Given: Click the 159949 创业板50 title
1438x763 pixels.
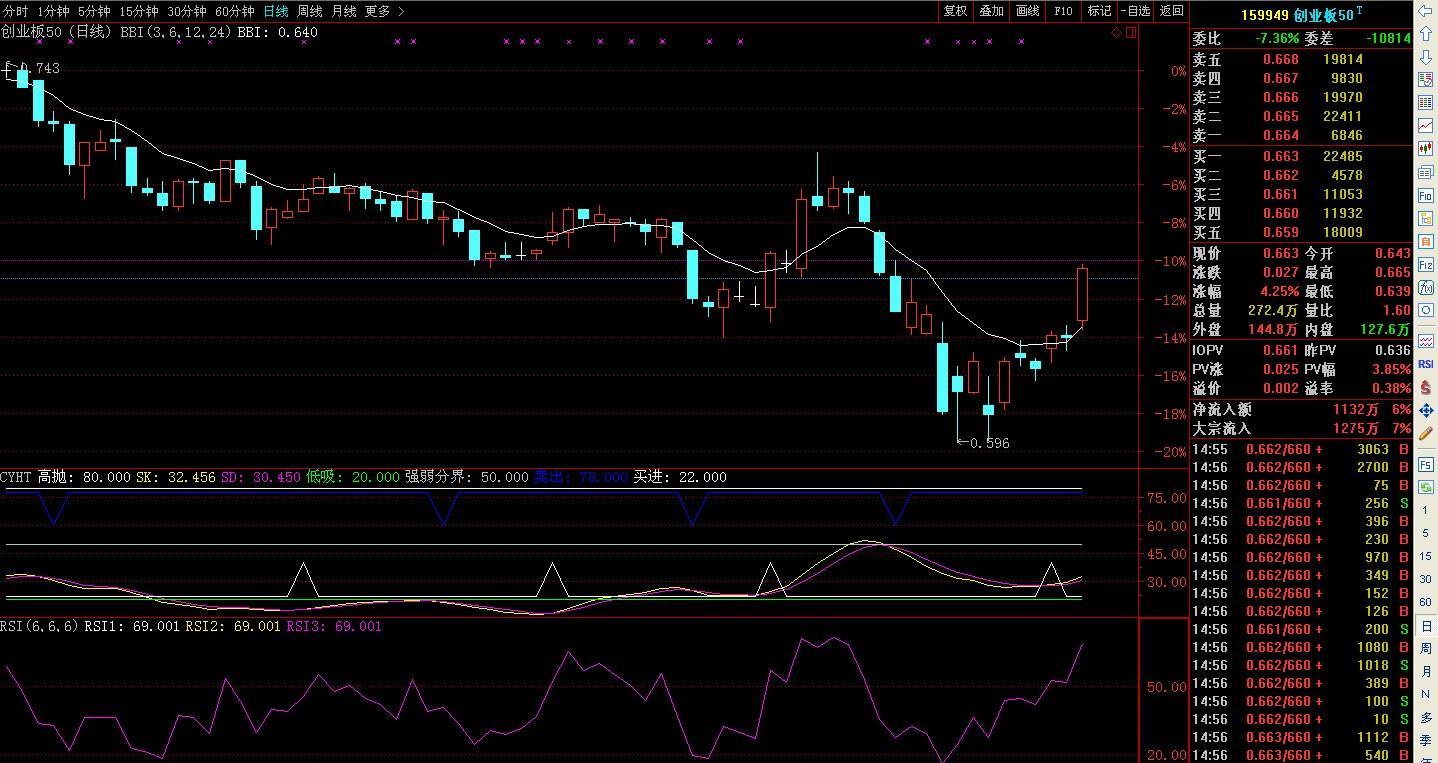Looking at the screenshot, I should click(1301, 15).
